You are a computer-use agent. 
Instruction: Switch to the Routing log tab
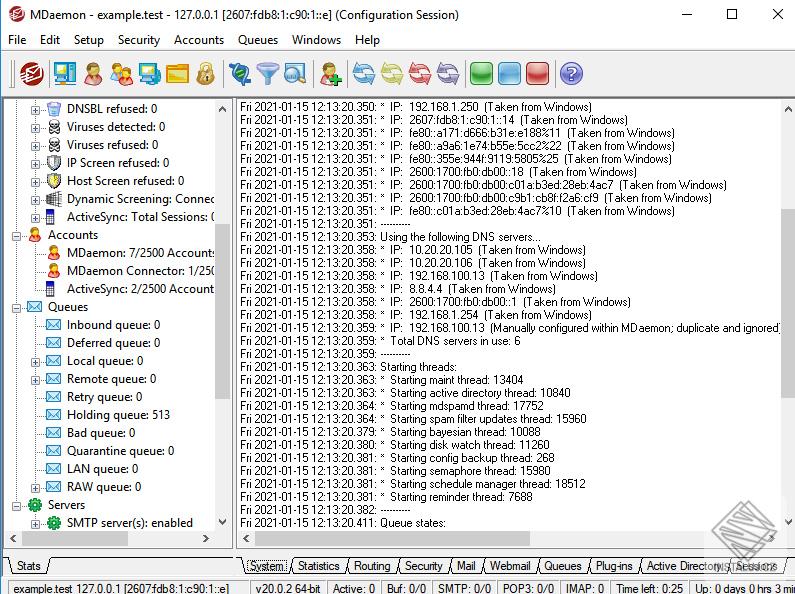coord(372,566)
